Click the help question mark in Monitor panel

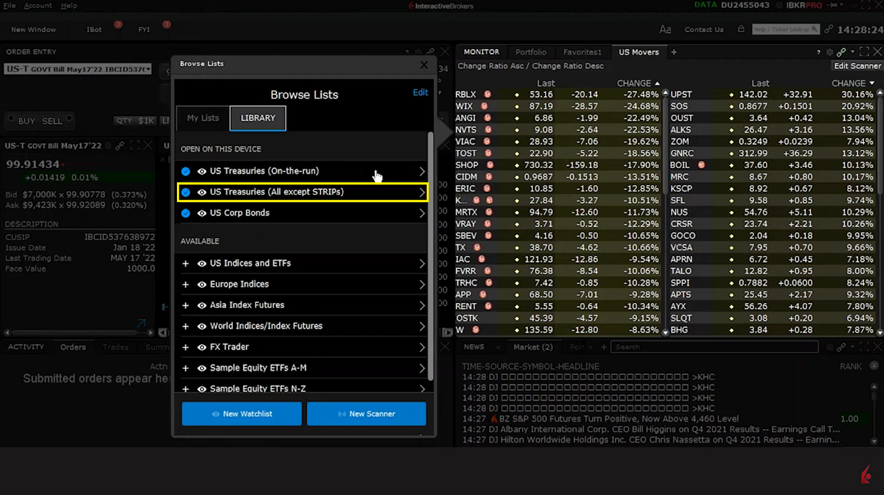[x=818, y=52]
